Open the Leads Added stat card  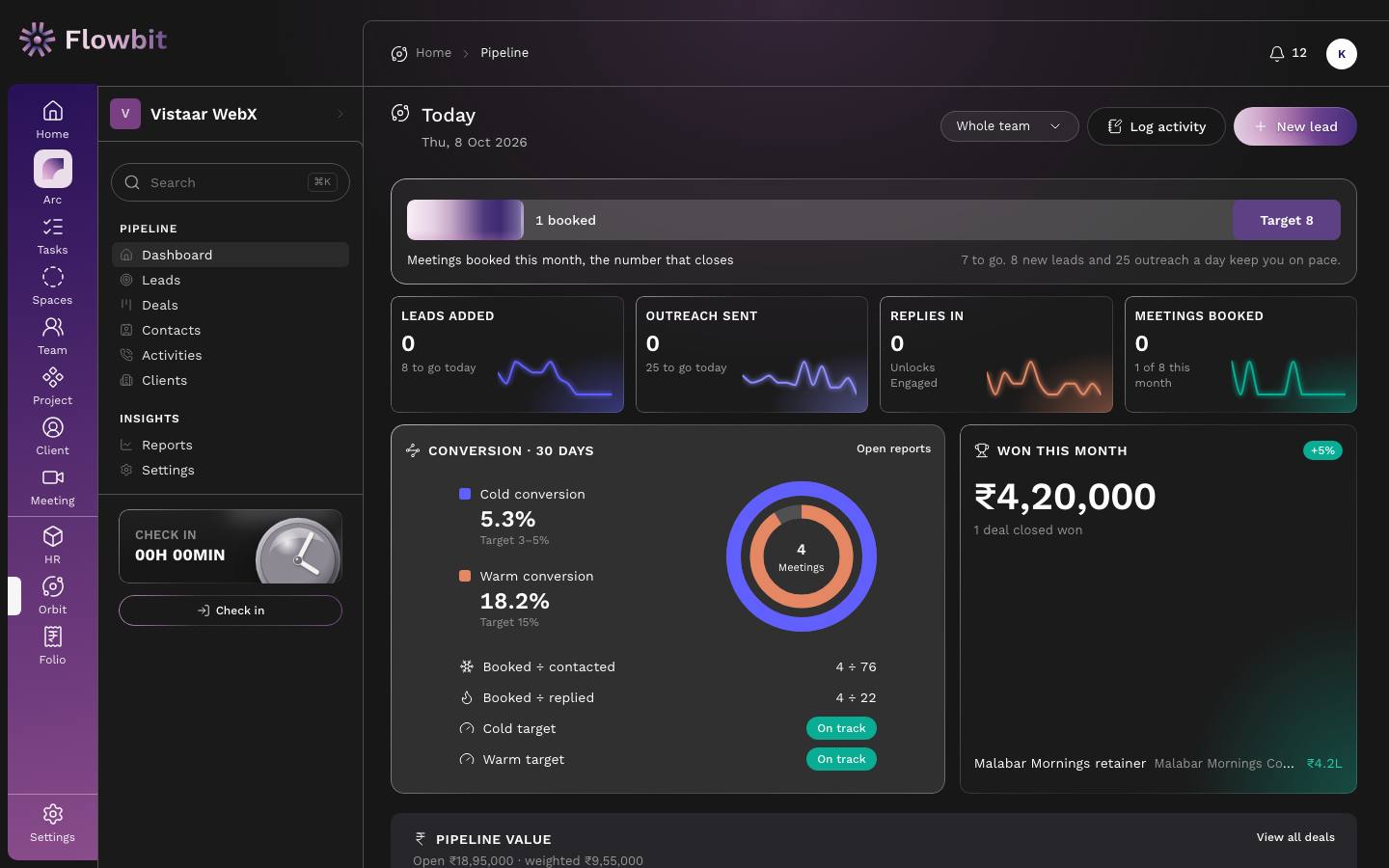507,354
